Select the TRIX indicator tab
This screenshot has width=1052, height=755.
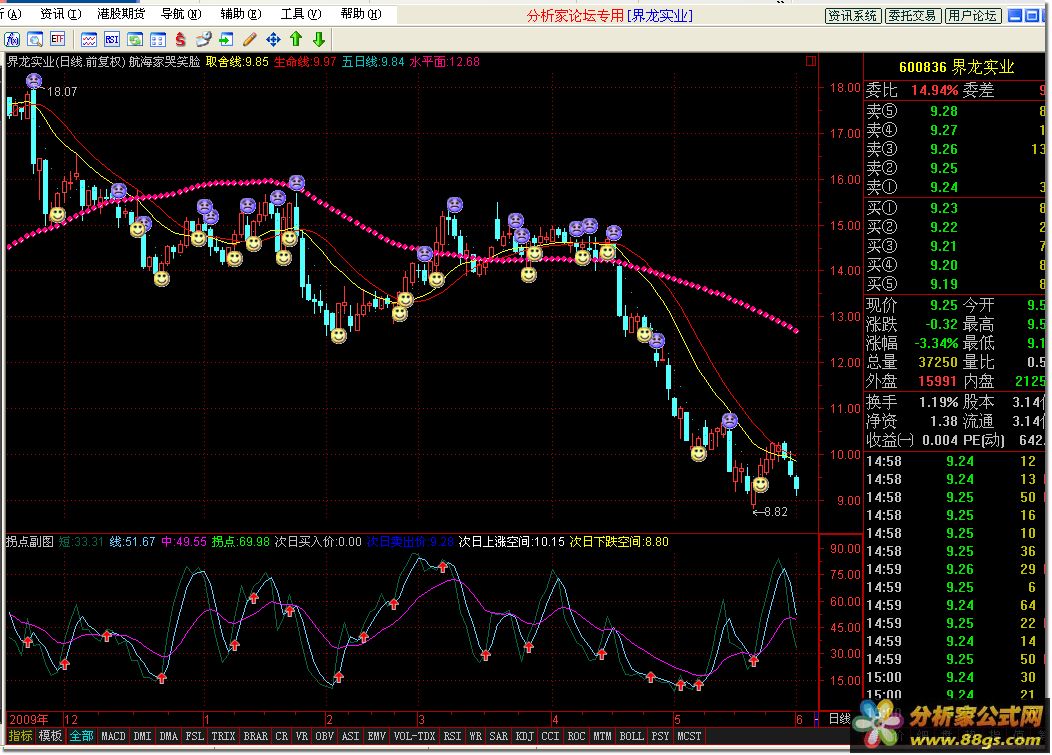(x=223, y=736)
